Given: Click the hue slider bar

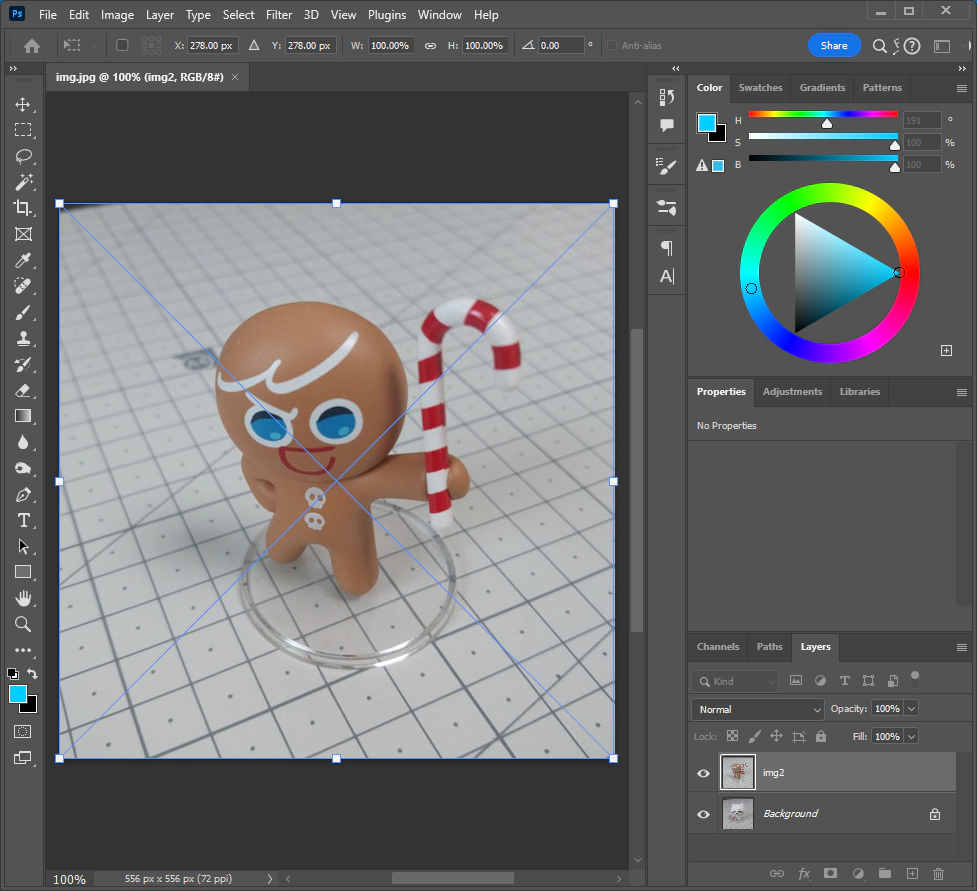Looking at the screenshot, I should tap(822, 114).
